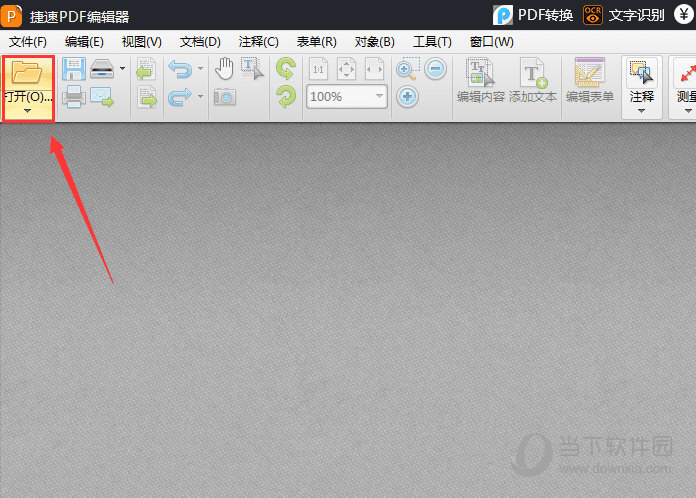Expand the scanner dropdown arrow
Viewport: 696px width, 498px height.
pos(123,69)
